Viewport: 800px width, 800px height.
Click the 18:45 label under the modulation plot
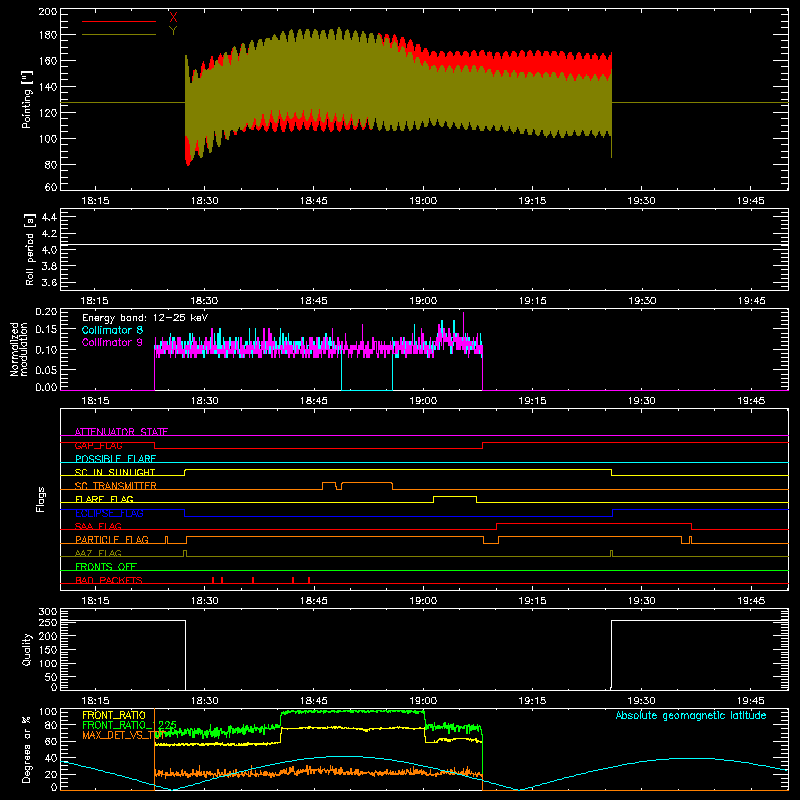tap(314, 401)
